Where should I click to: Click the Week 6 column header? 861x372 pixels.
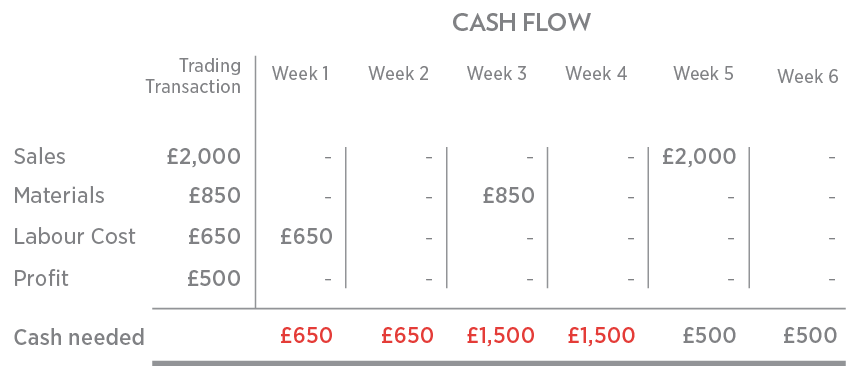808,76
